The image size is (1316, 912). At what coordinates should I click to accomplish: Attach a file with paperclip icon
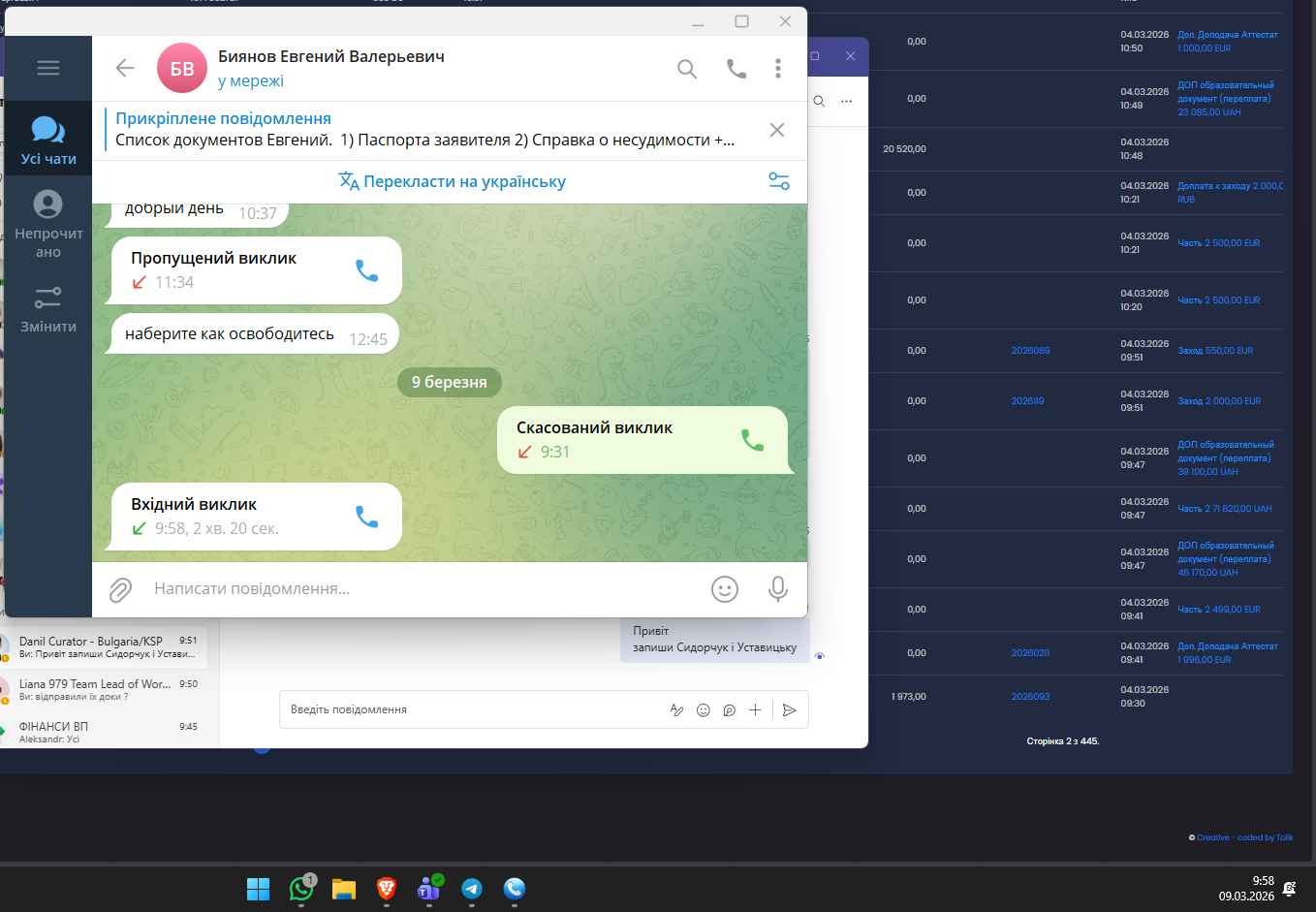120,589
